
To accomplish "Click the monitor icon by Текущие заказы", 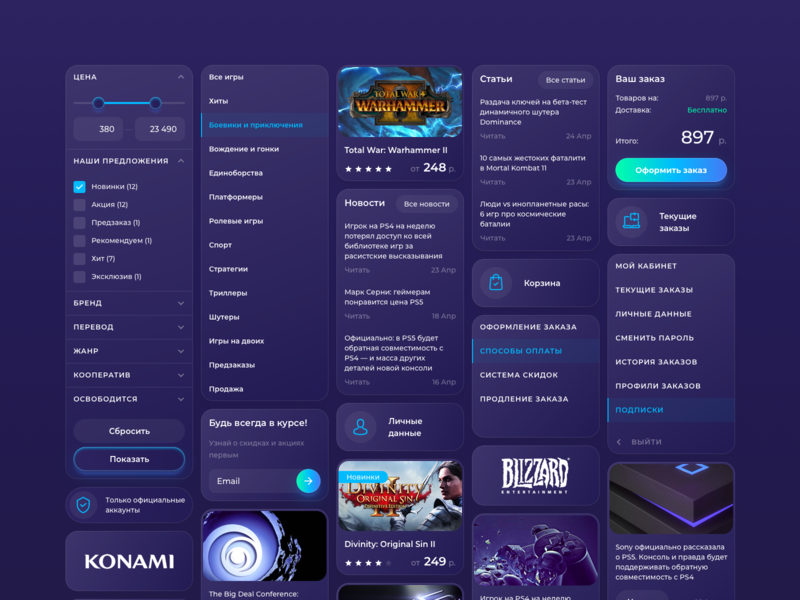I will (x=631, y=221).
